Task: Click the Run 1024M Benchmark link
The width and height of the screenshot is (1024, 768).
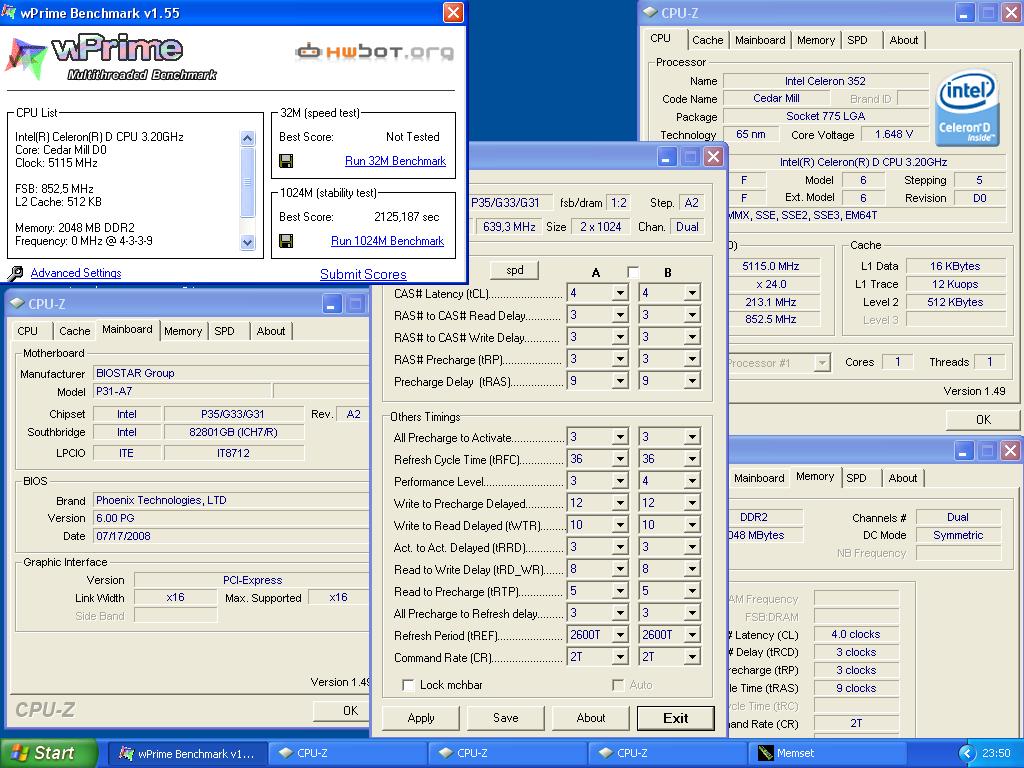Action: click(387, 241)
